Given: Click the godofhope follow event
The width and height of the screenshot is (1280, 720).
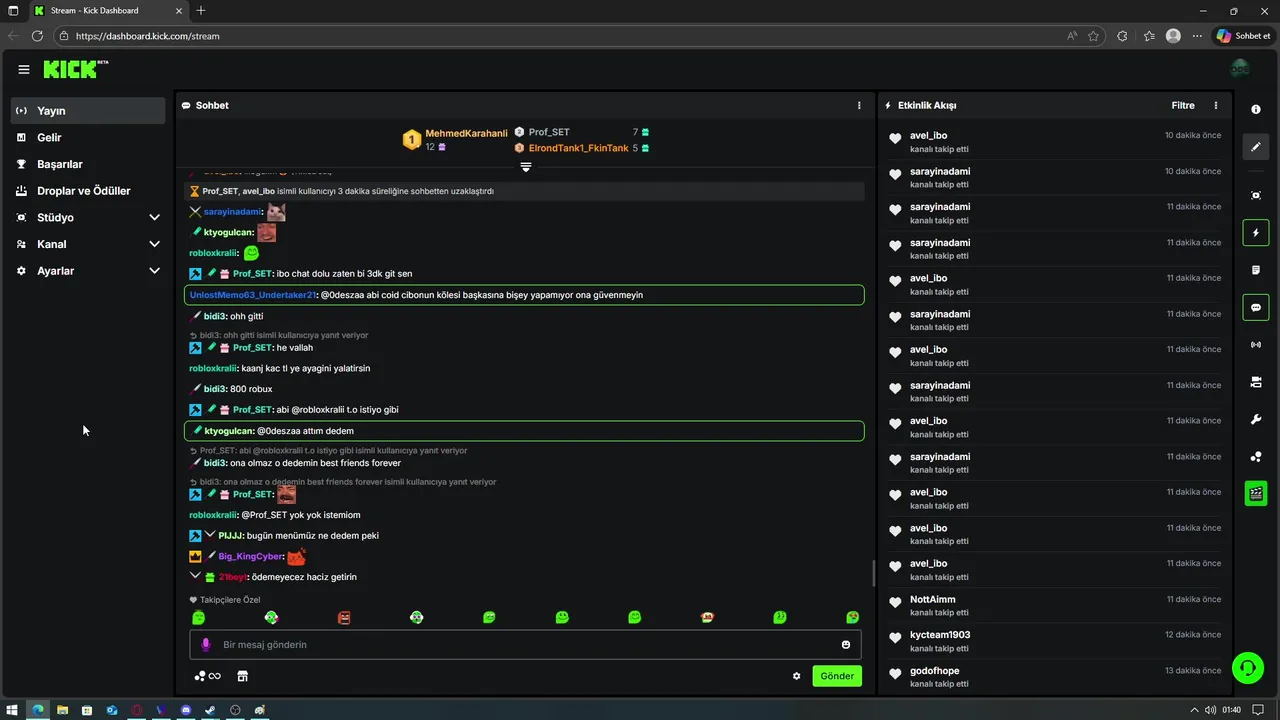Looking at the screenshot, I should tap(1054, 677).
